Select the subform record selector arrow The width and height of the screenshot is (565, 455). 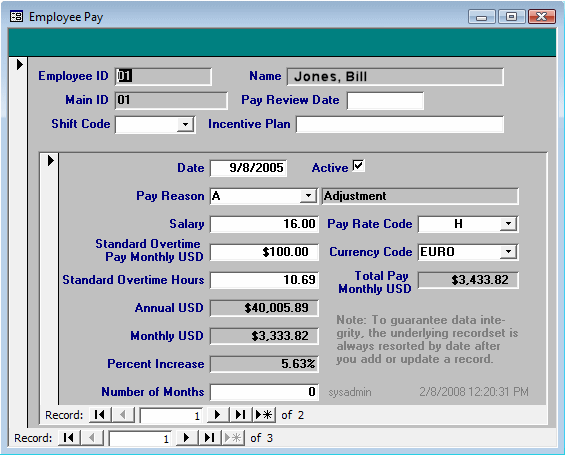[51, 160]
